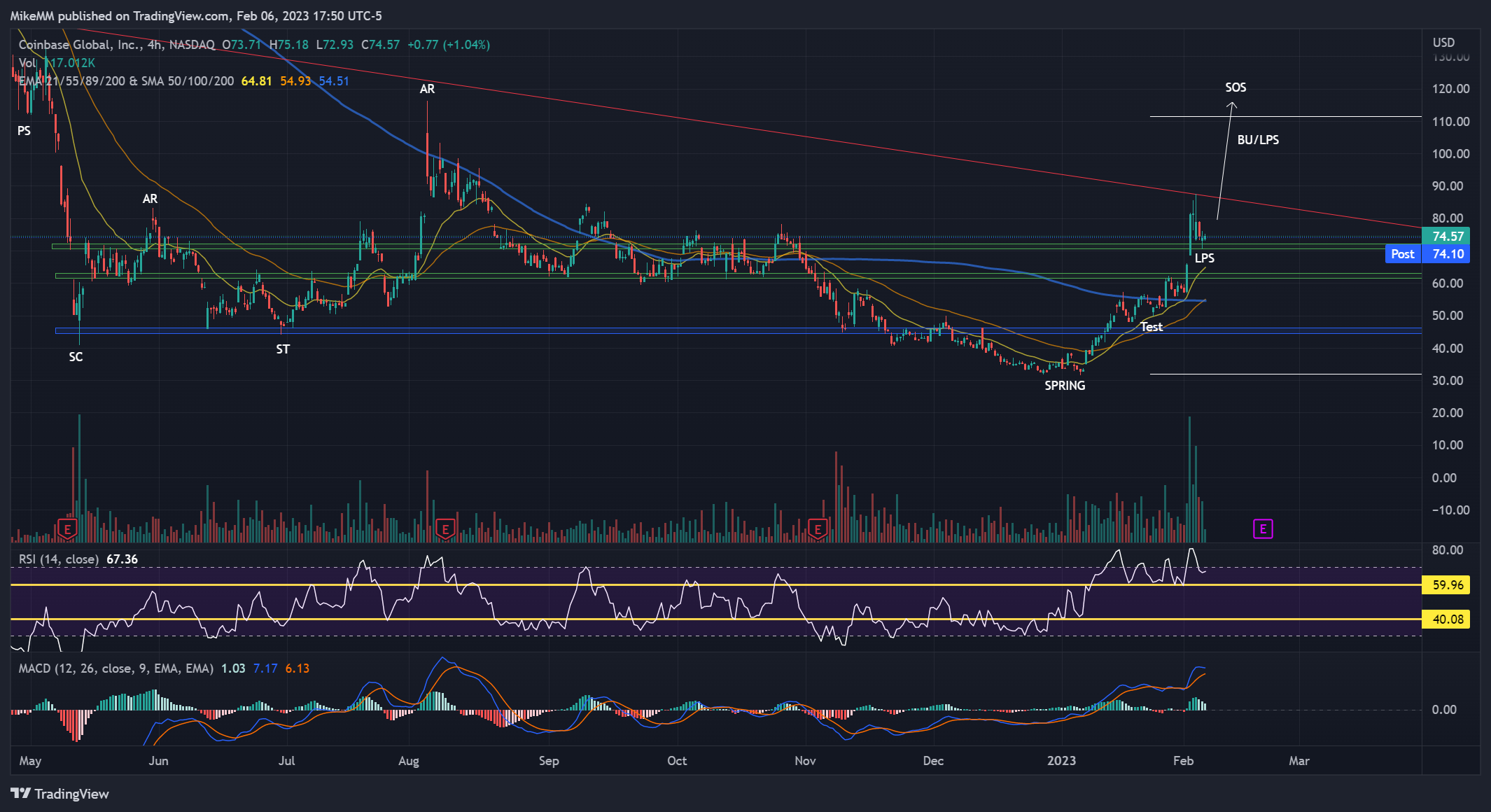Click the yellow 64.81 EMA value

[256, 81]
